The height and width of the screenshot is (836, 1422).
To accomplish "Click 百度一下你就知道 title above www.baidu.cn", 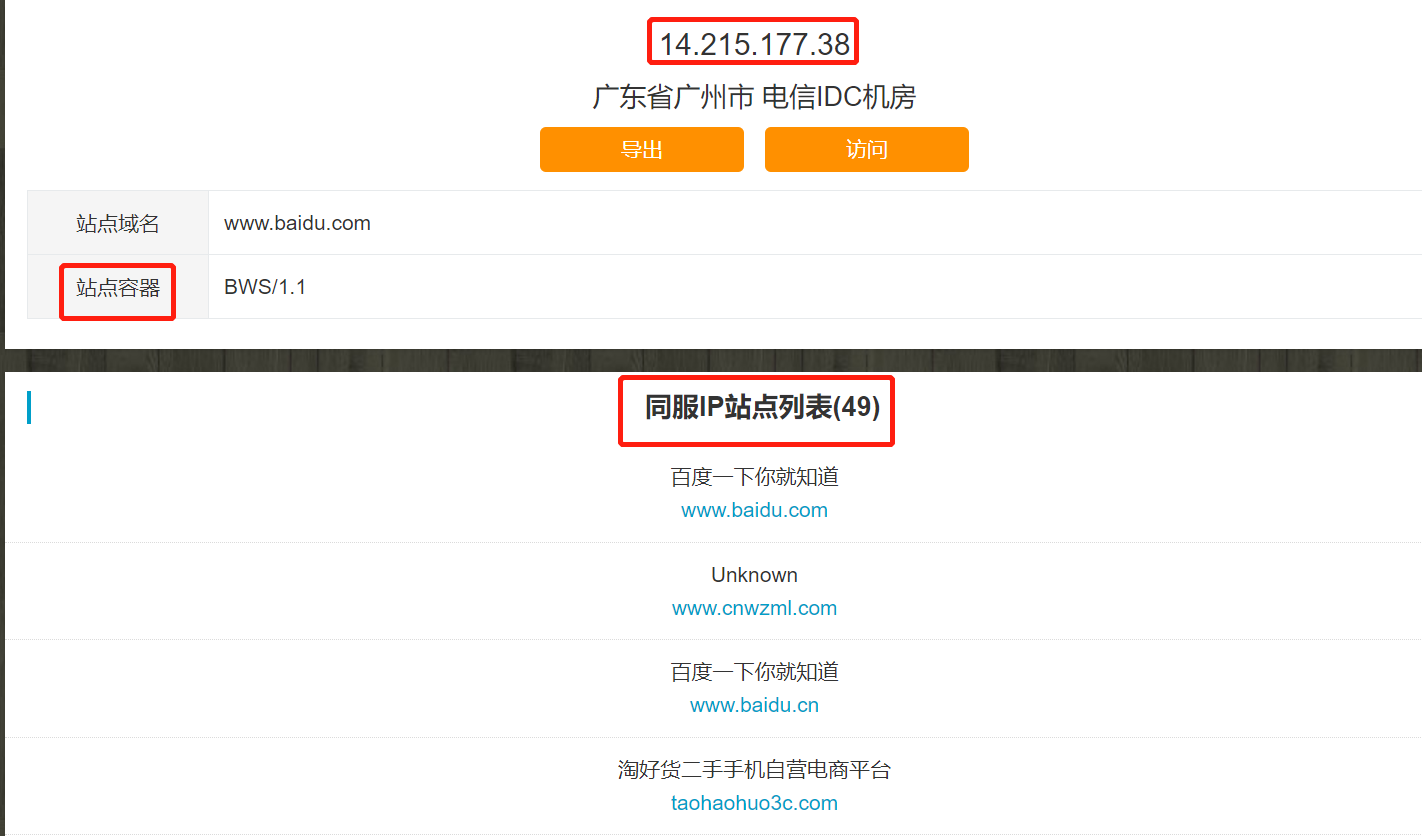I will point(754,672).
